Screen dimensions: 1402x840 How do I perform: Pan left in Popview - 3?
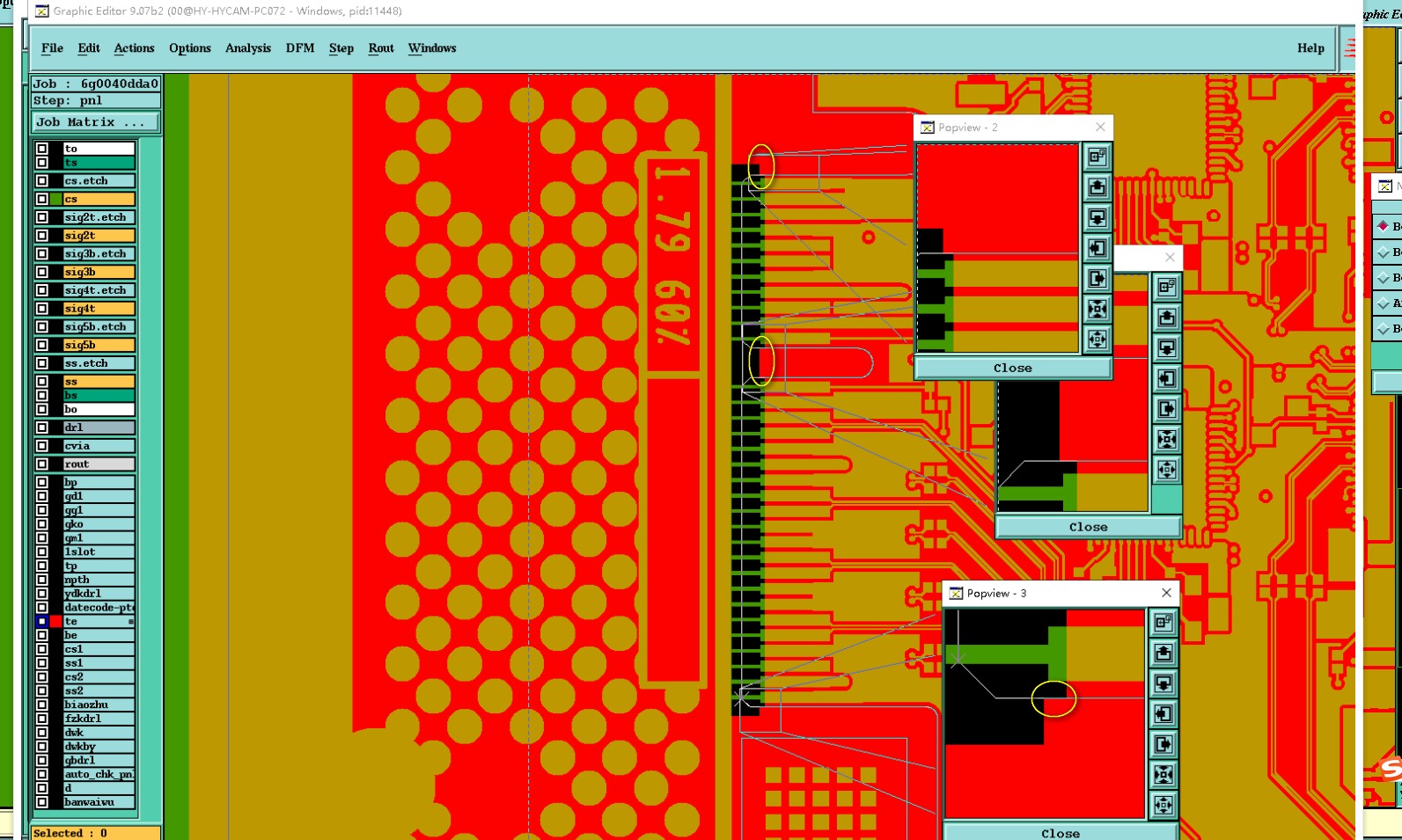[x=1163, y=714]
